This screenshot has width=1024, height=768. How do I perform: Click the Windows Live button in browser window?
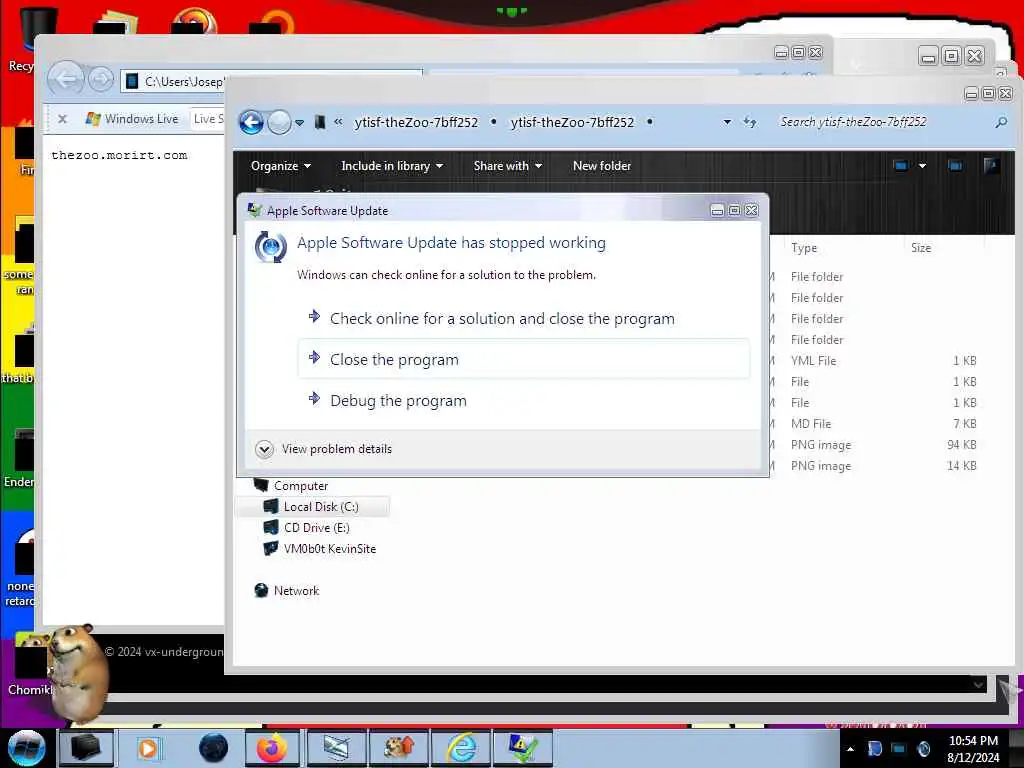(132, 119)
